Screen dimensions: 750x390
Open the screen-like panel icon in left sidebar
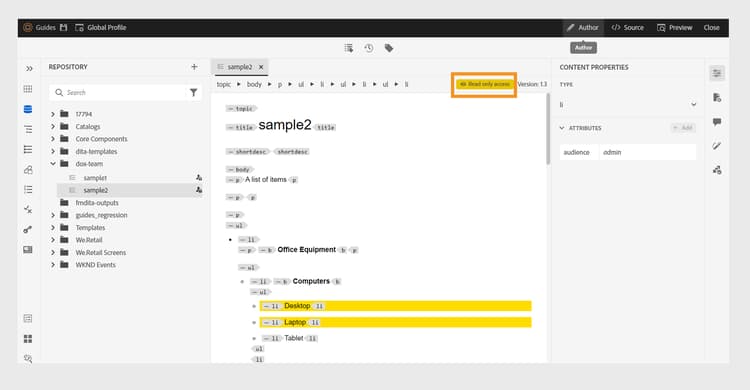coord(28,249)
